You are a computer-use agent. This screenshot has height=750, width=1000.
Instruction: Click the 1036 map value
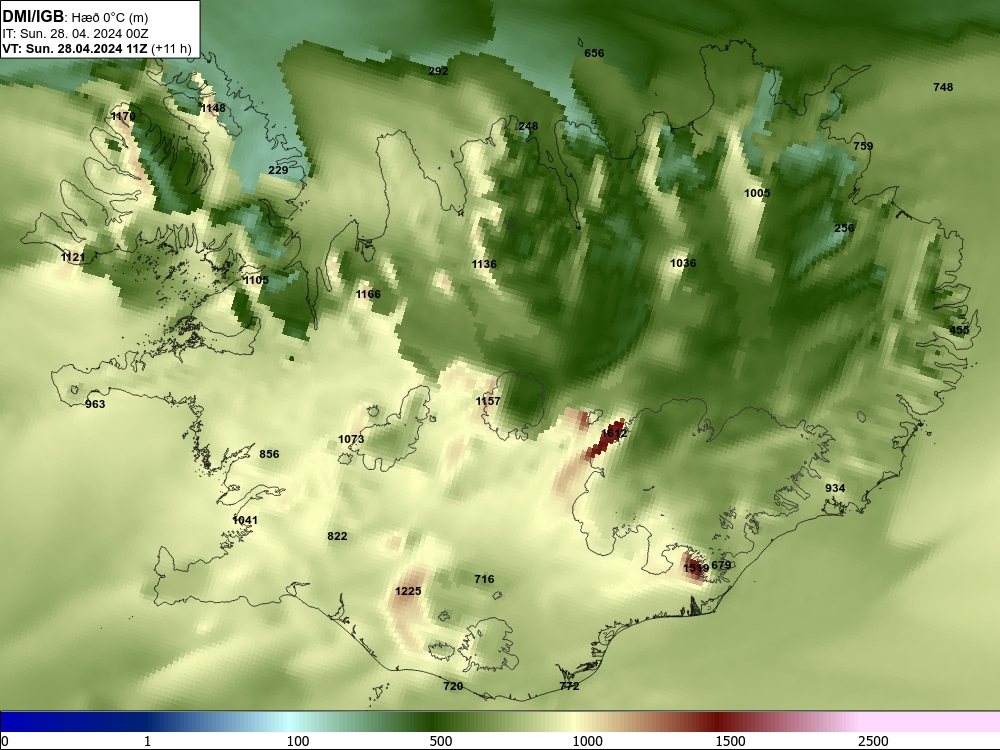683,263
